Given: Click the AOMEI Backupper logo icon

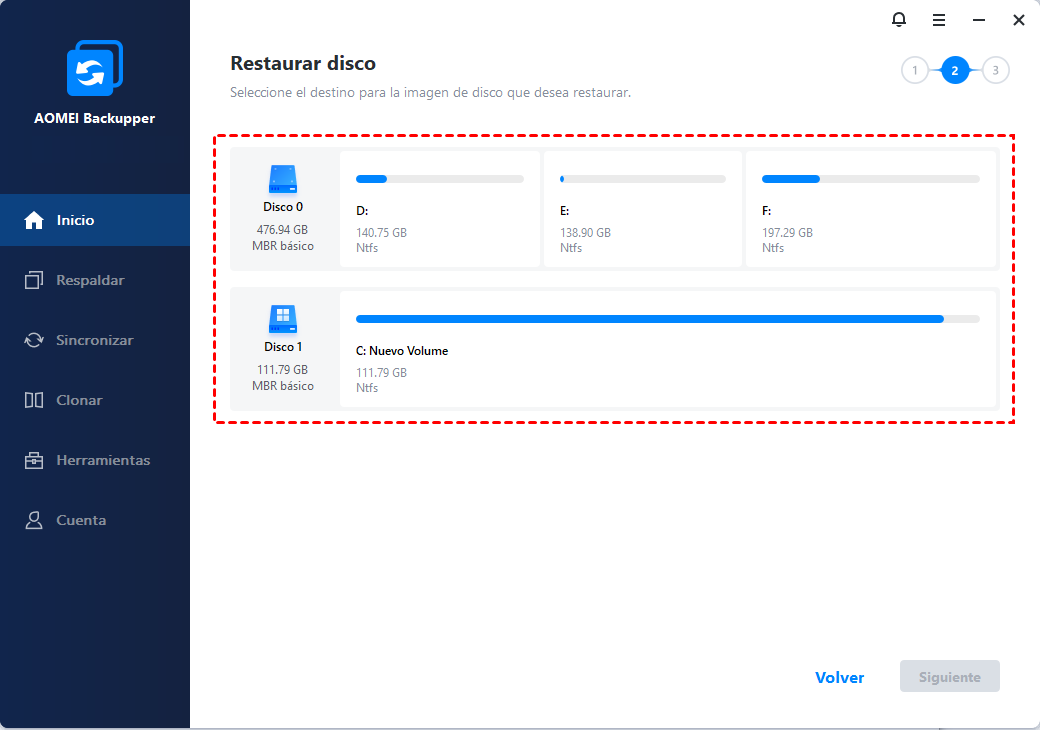Looking at the screenshot, I should [94, 69].
